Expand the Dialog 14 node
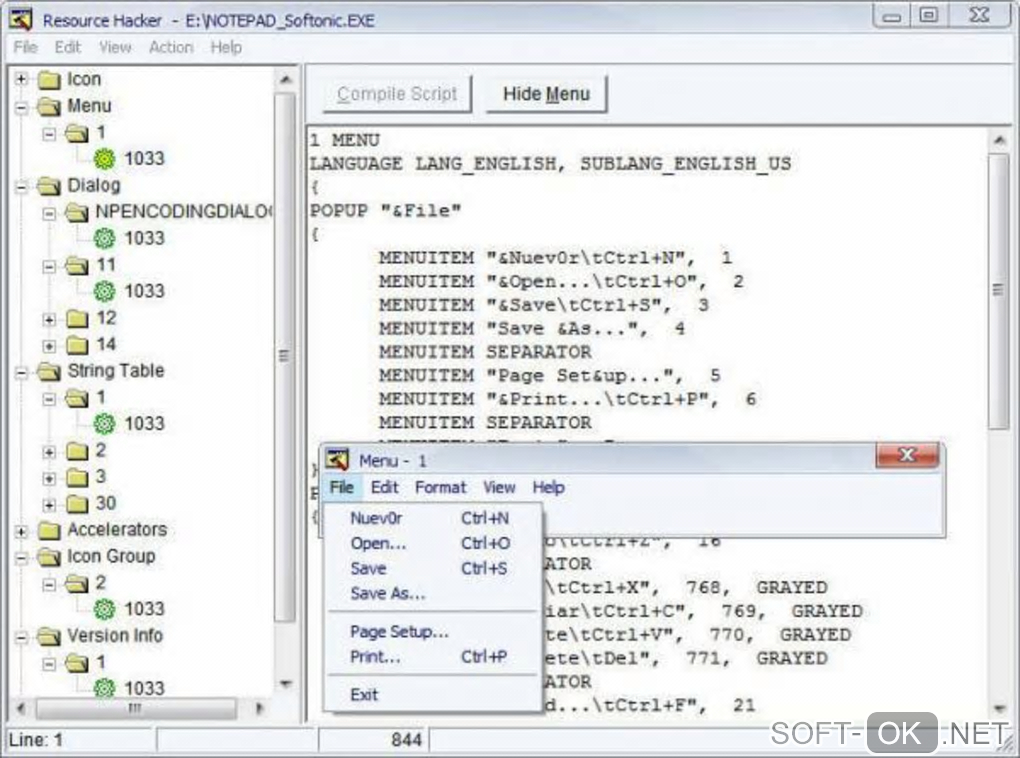This screenshot has width=1020, height=758. coord(49,345)
